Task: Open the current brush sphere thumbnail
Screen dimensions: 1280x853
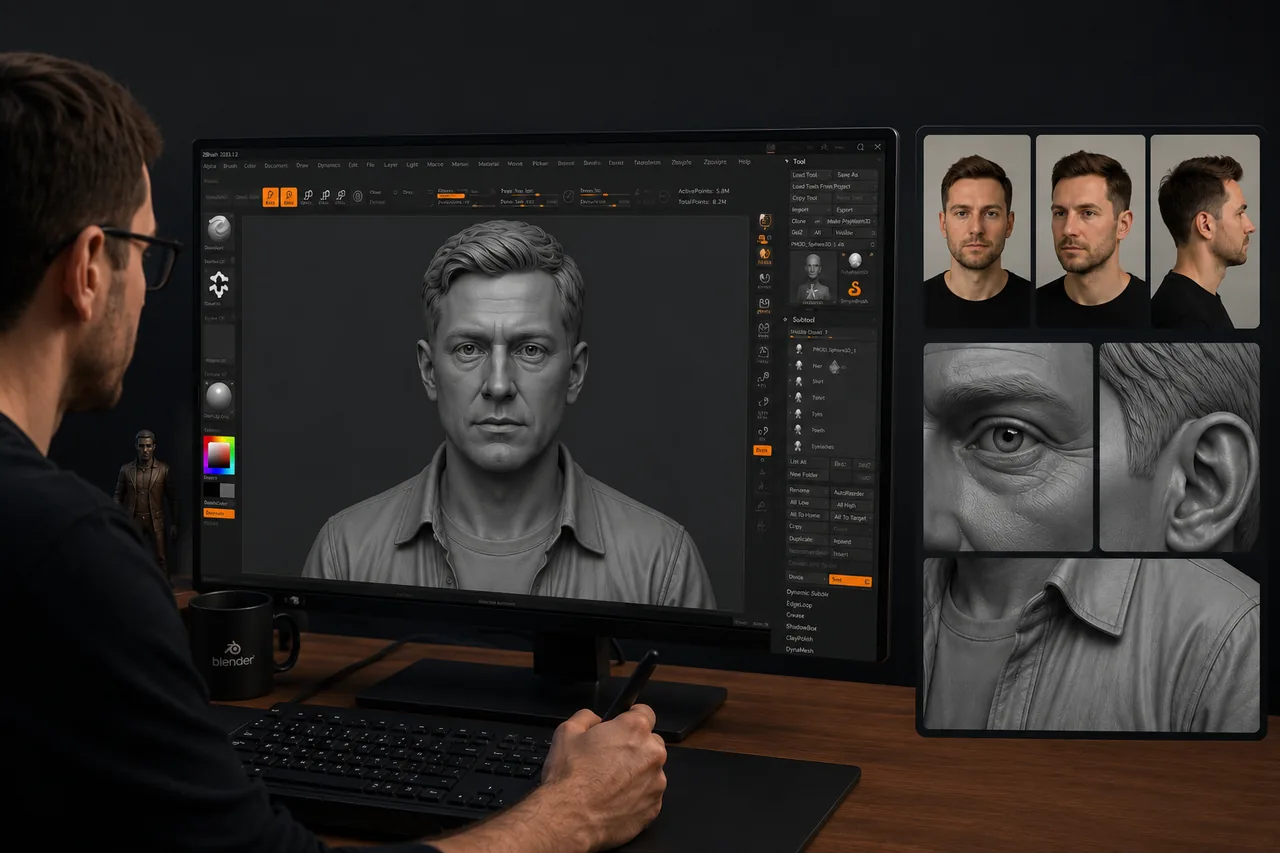Action: click(218, 230)
